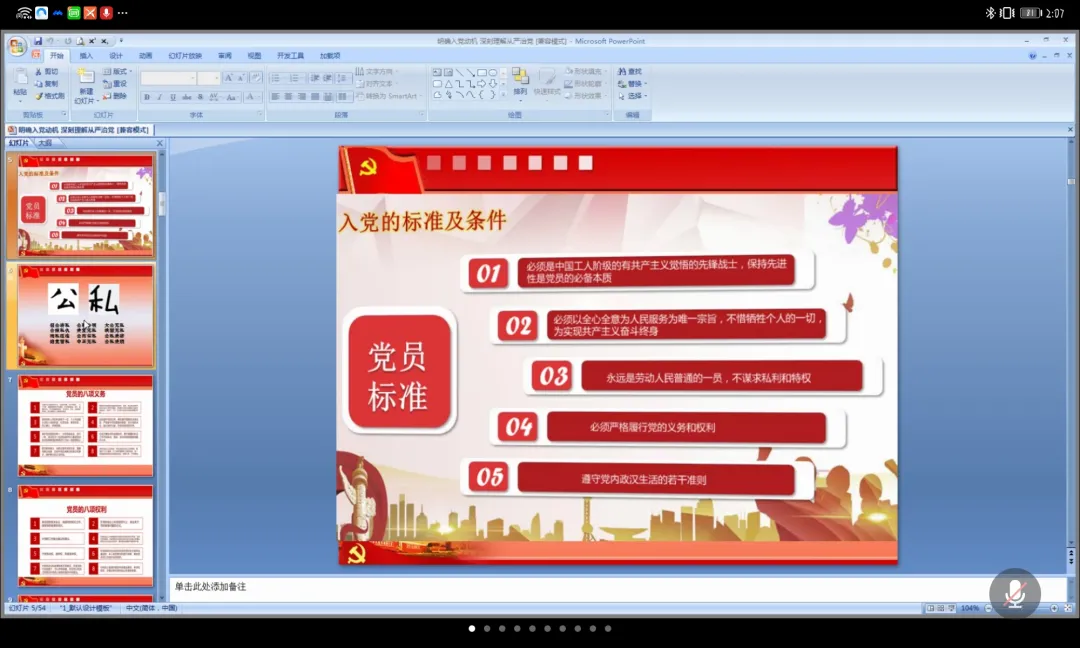Click the Reset (重设) slide button
Screen dimensions: 1080x648
(116, 84)
